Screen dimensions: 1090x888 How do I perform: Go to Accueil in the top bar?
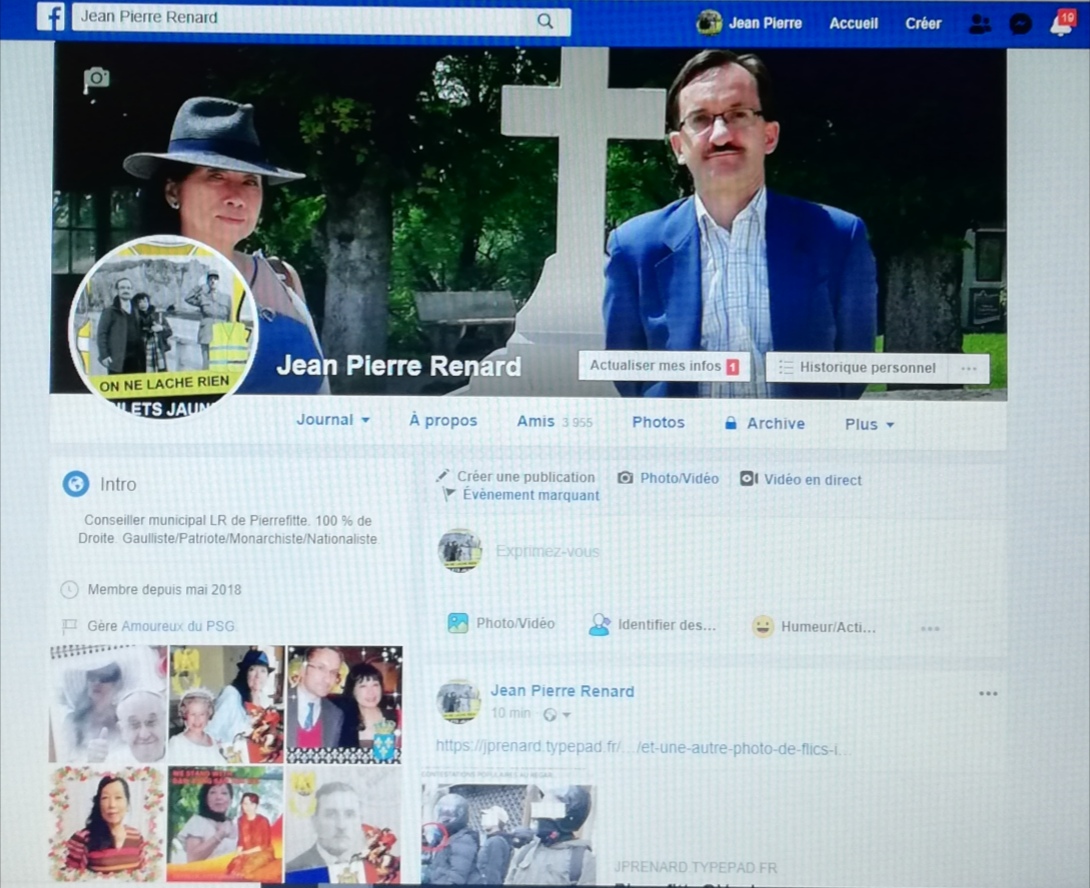(x=854, y=24)
